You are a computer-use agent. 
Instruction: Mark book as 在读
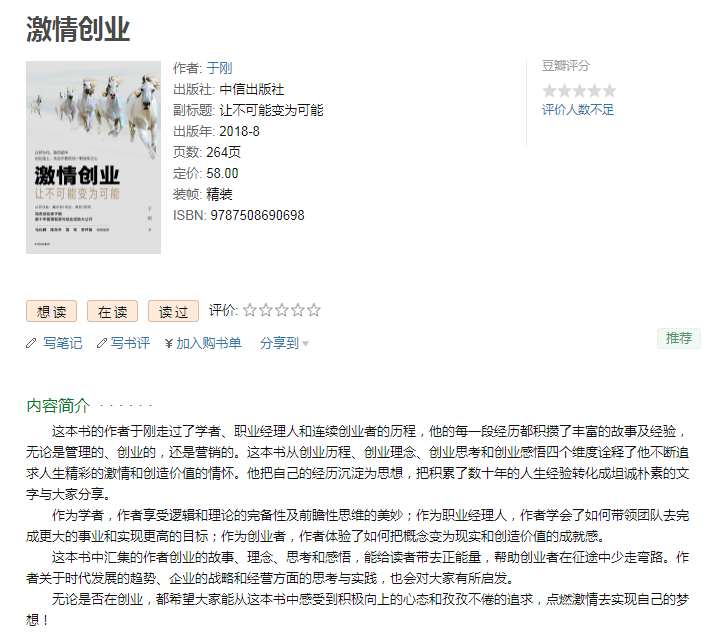[112, 311]
